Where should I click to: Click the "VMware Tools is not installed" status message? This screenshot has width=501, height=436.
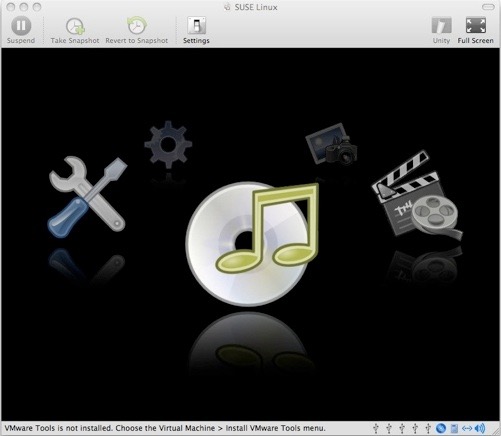[x=165, y=428]
